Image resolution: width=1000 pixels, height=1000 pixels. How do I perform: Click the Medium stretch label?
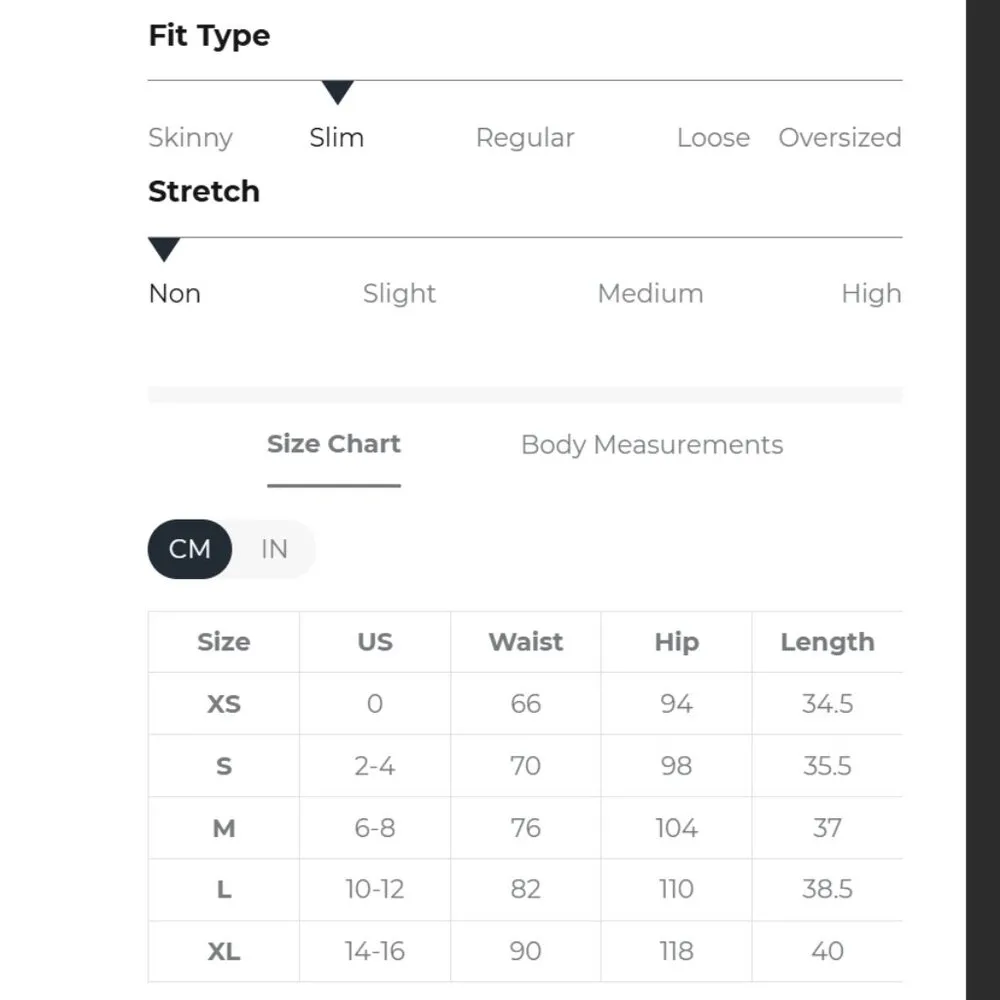point(650,294)
